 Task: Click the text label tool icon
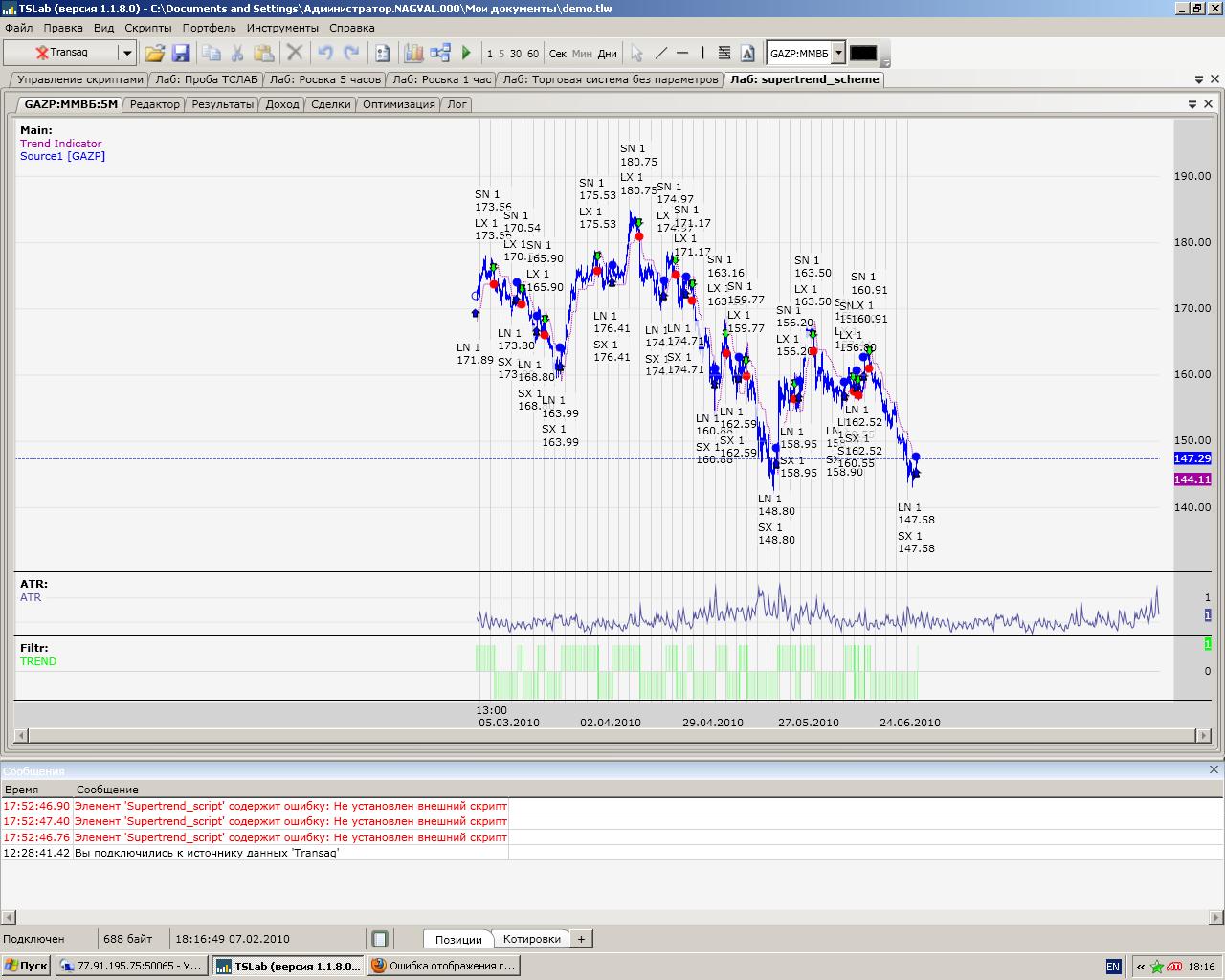747,54
